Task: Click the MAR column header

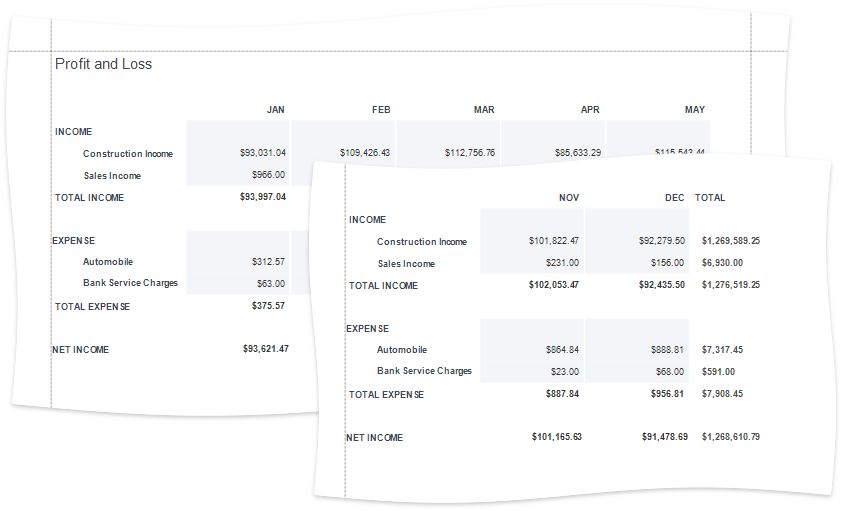Action: pyautogui.click(x=484, y=109)
